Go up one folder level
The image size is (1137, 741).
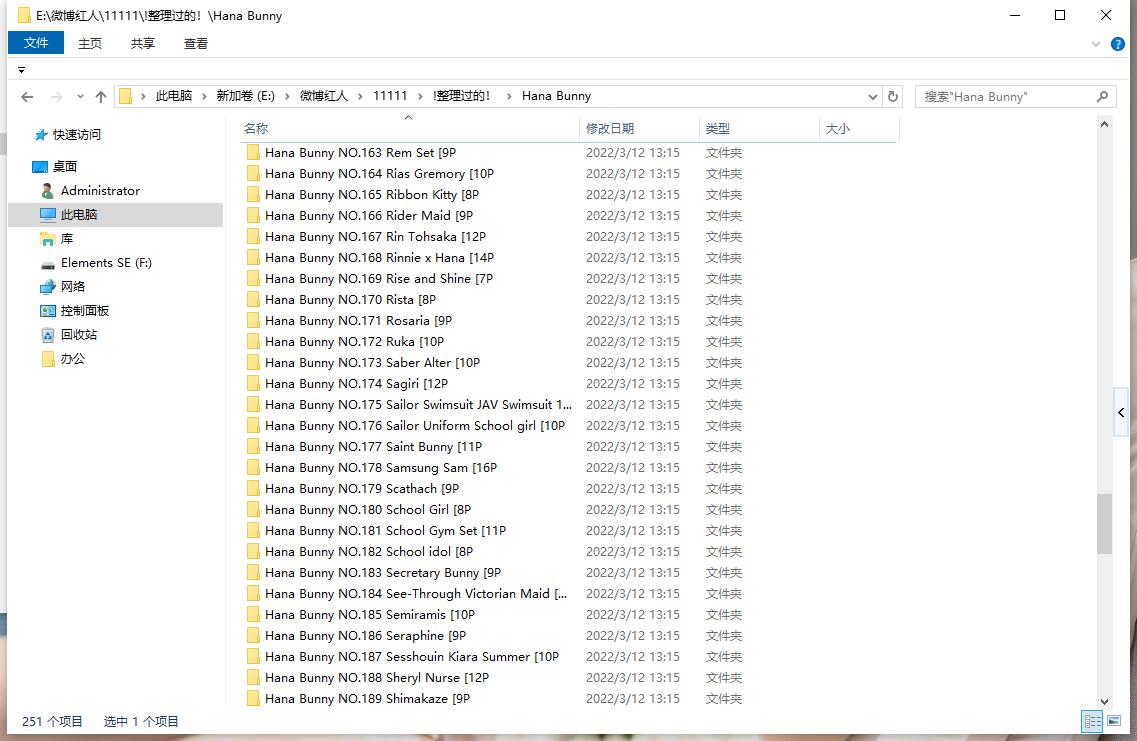point(101,96)
